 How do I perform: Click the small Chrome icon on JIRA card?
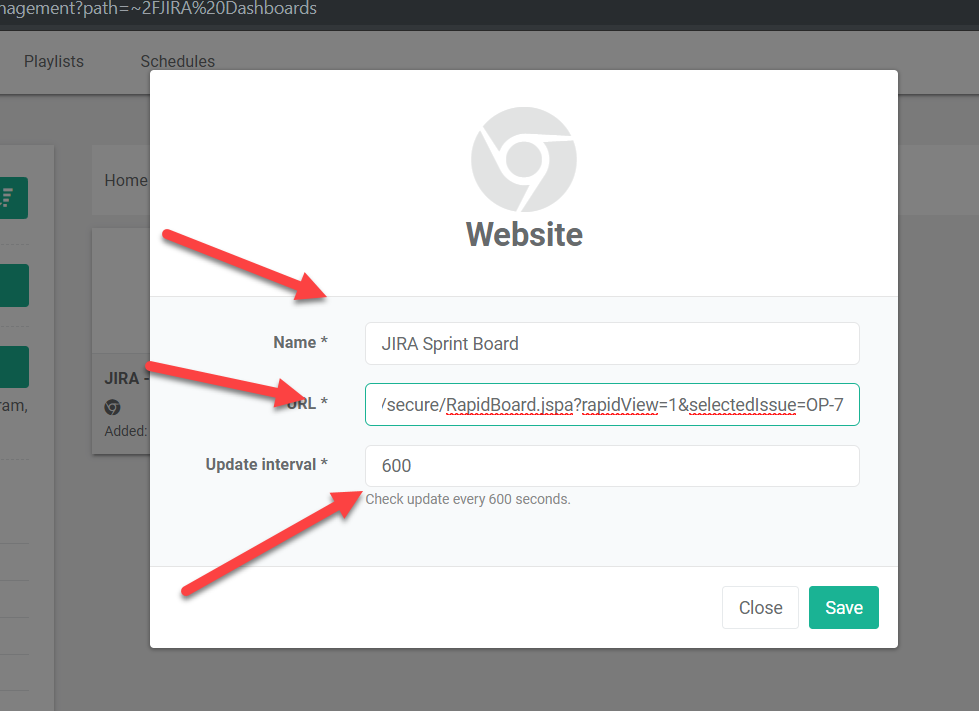(x=112, y=408)
